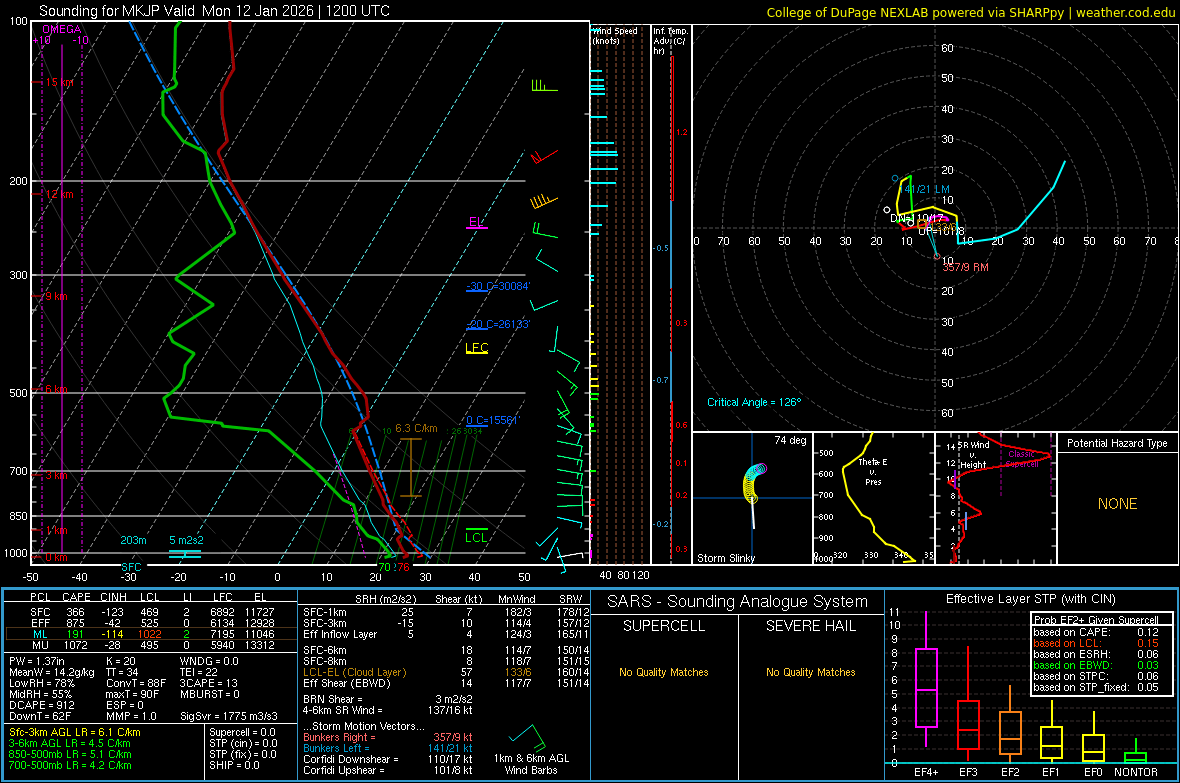Click the SARS - Sounding Analogue System title
This screenshot has height=783, width=1180.
(x=737, y=602)
